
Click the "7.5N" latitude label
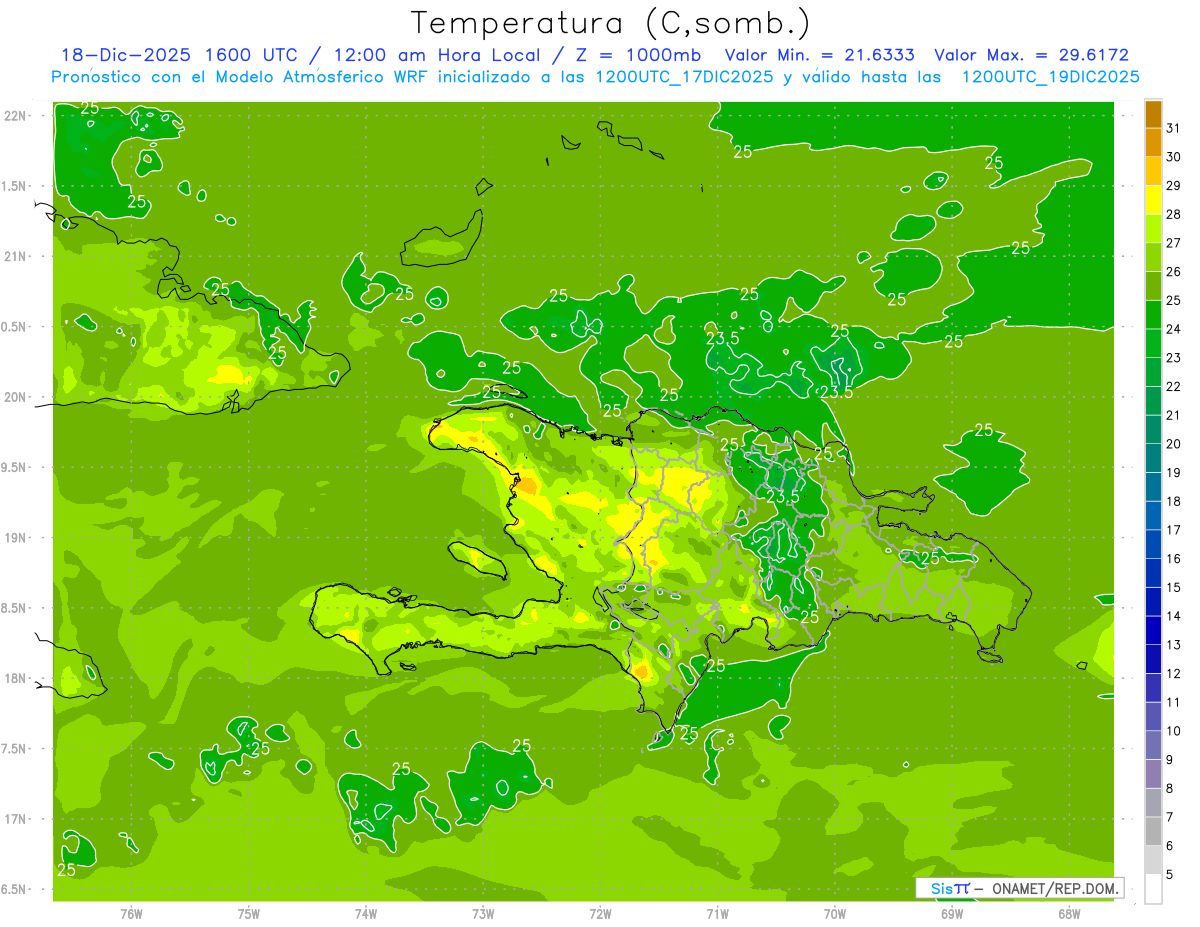point(14,748)
